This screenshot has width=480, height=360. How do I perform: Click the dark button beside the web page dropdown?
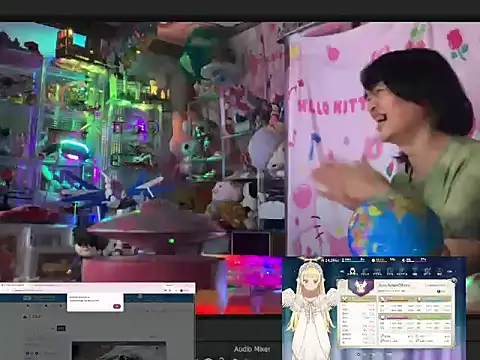pyautogui.click(x=61, y=328)
